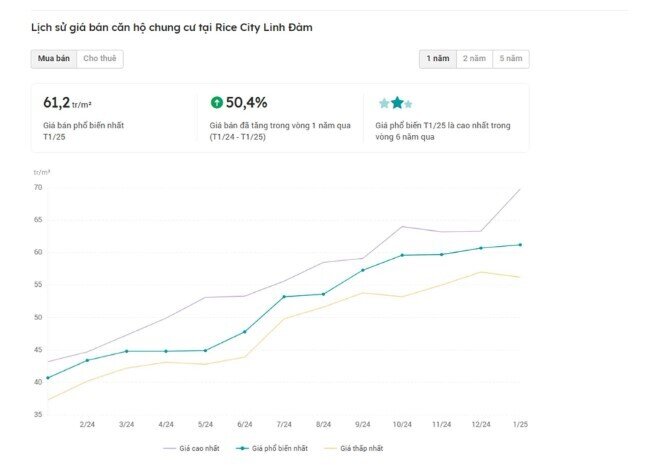Click the 11/24 data point on popular price line

[442, 254]
